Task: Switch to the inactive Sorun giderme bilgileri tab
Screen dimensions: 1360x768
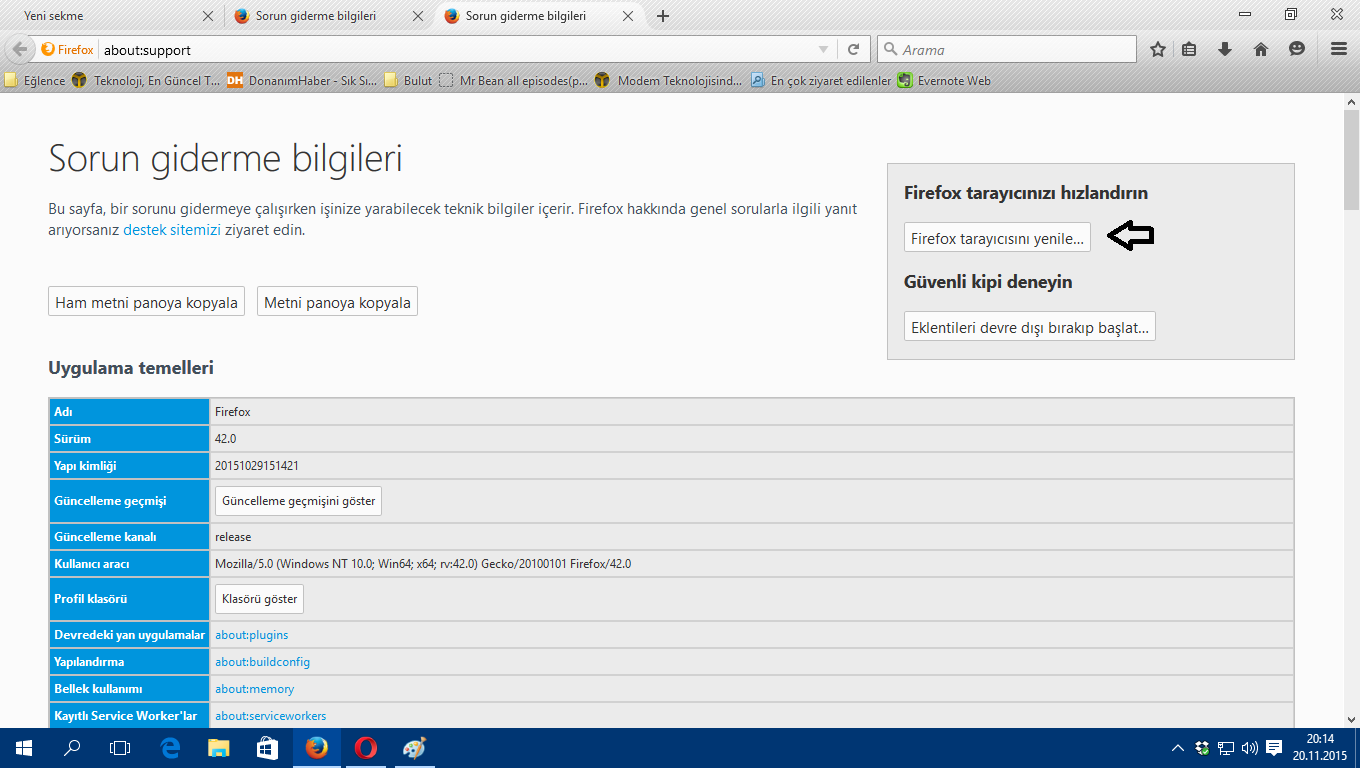Action: point(331,16)
